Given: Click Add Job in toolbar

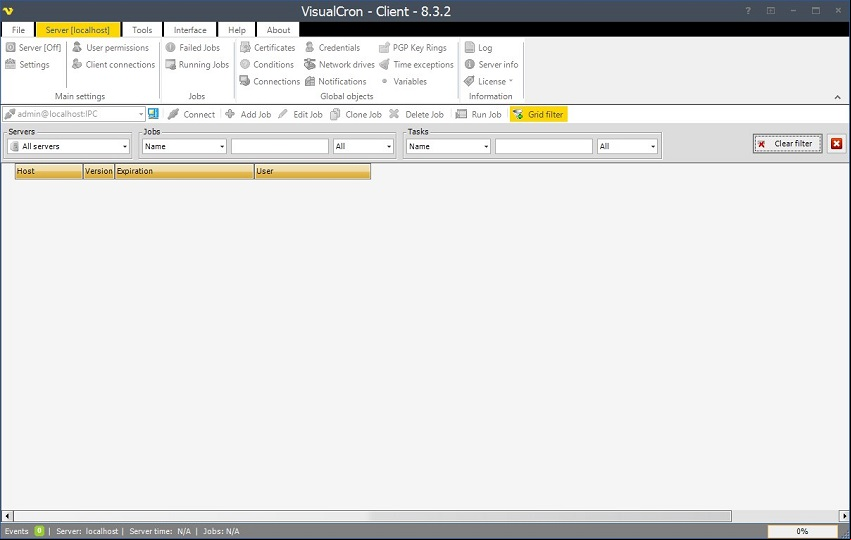Looking at the screenshot, I should pyautogui.click(x=248, y=115).
